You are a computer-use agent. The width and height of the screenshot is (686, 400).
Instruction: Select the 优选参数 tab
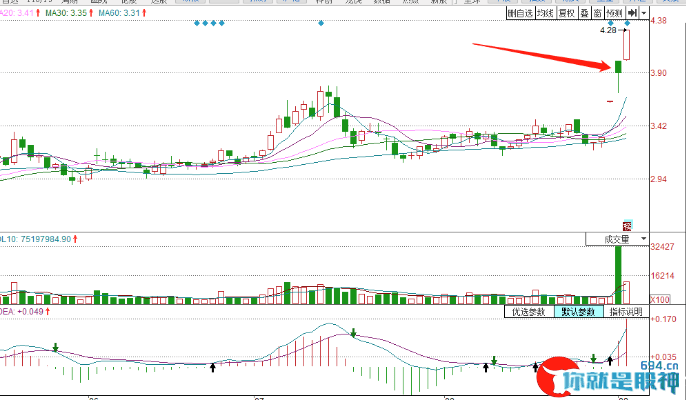[529, 312]
